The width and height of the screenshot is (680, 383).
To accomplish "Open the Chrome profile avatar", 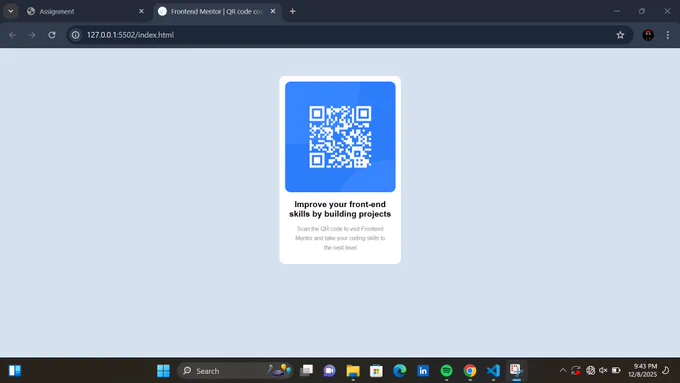I will 648,35.
